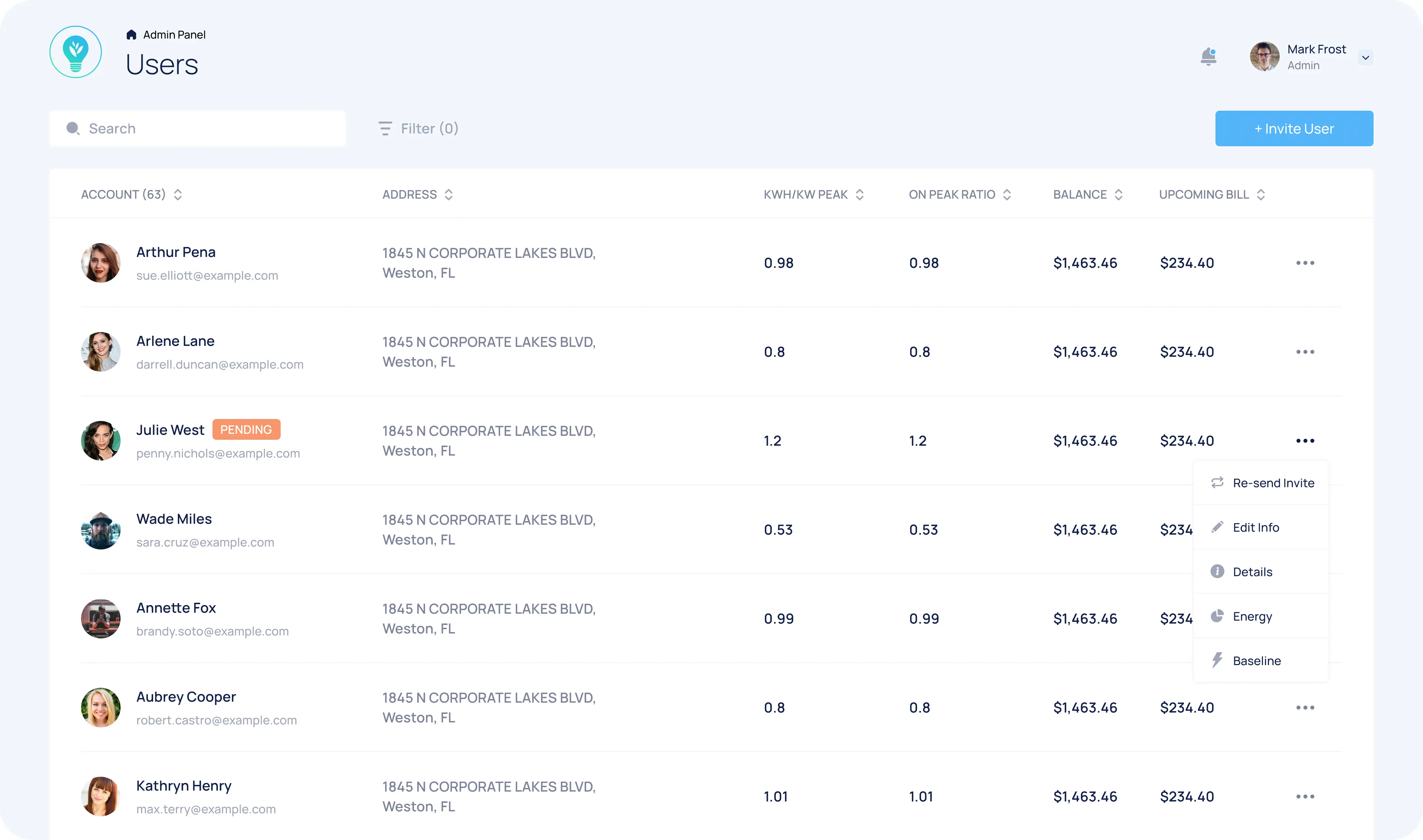Open three-dot menu for Arlene Lane
This screenshot has width=1423, height=840.
point(1305,351)
